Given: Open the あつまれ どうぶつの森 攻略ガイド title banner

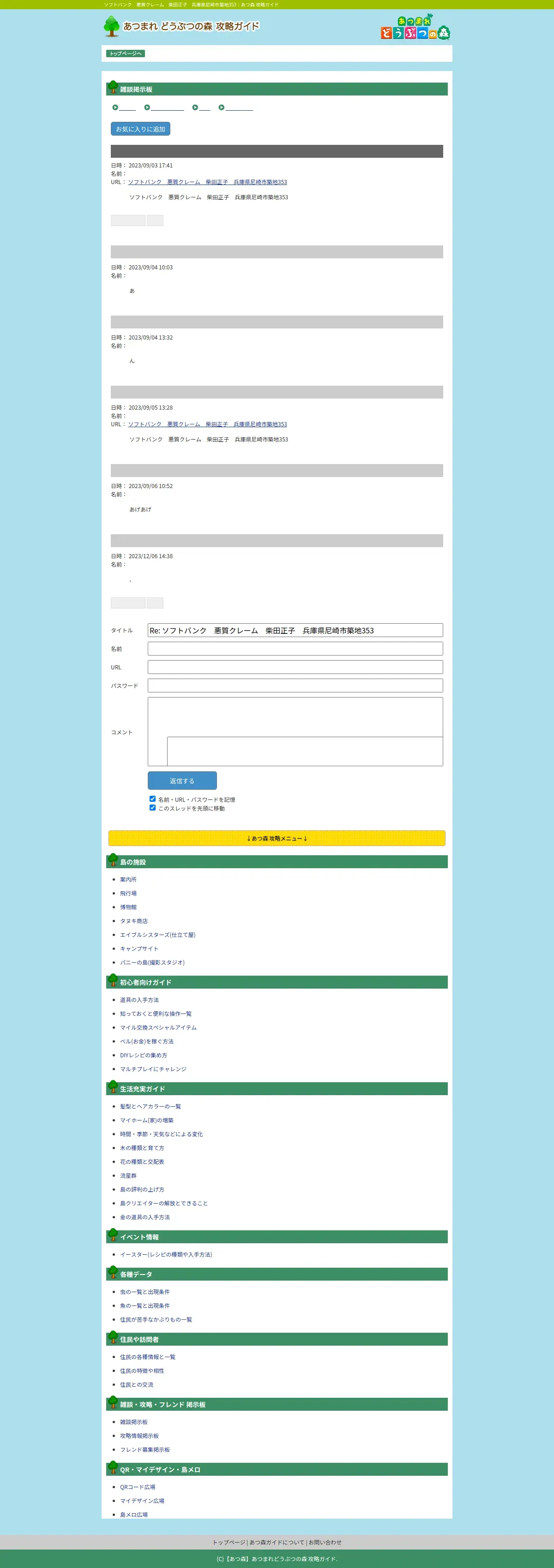Looking at the screenshot, I should [x=192, y=26].
